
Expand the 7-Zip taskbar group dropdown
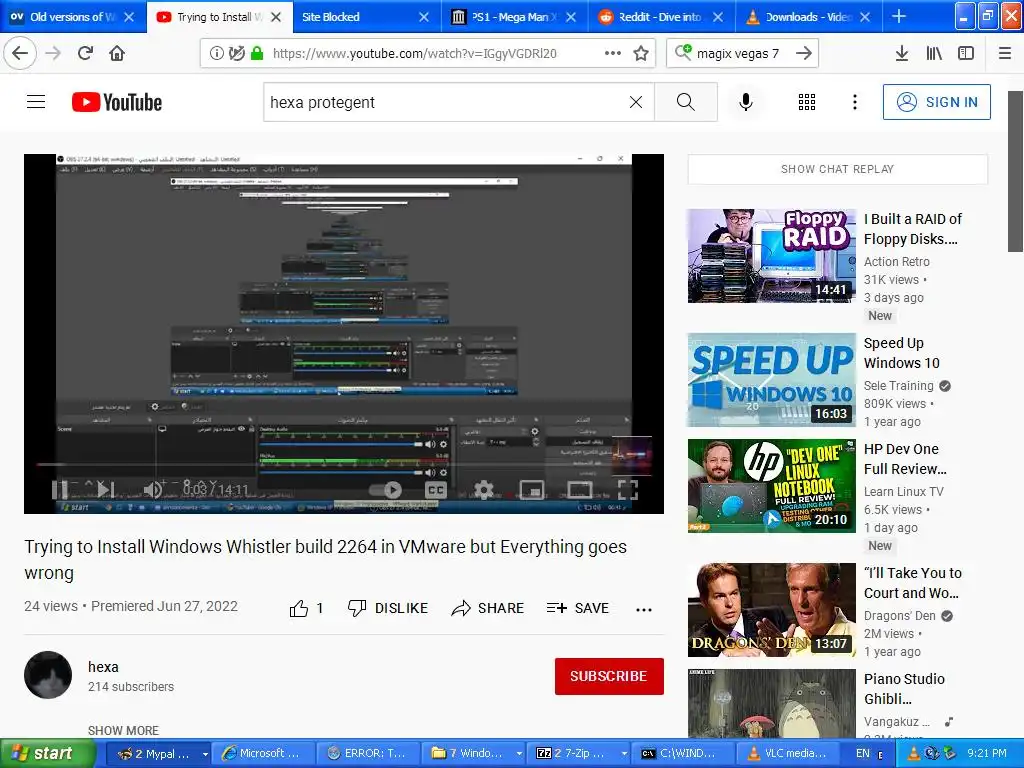click(624, 754)
